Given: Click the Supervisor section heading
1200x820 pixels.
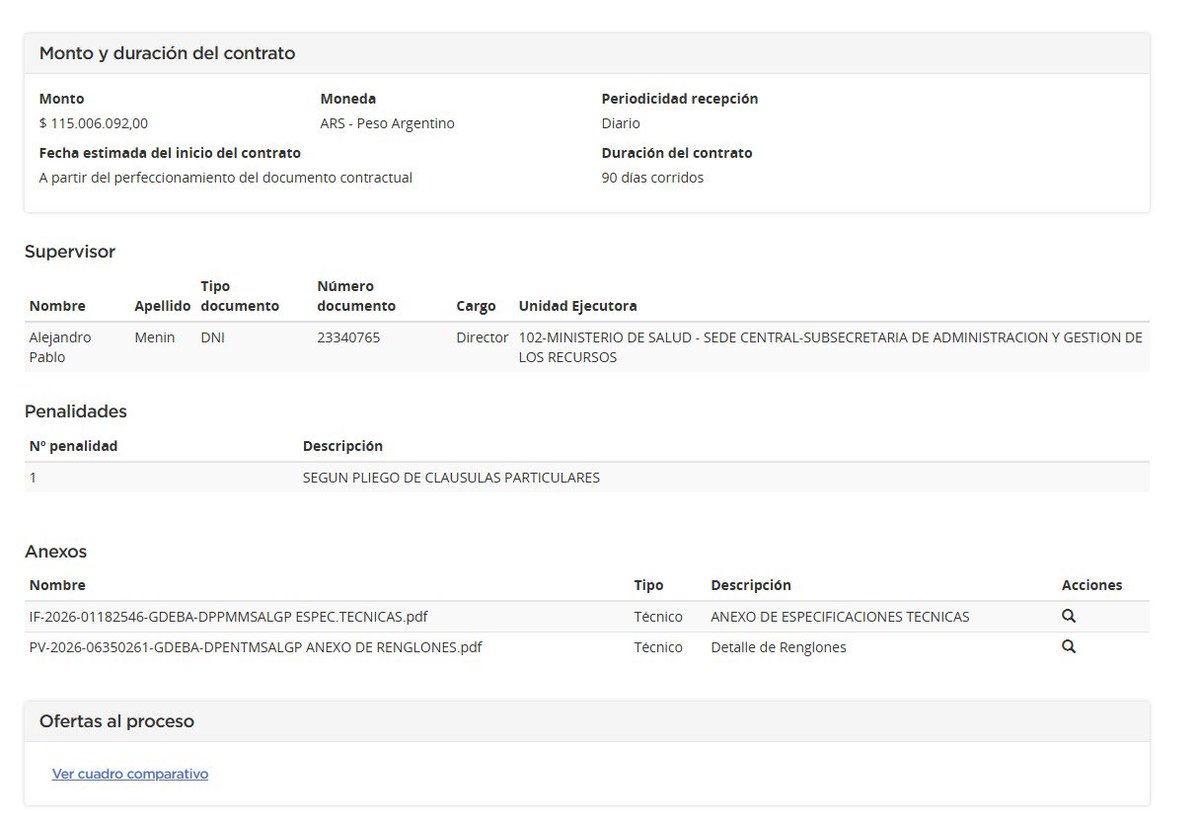Looking at the screenshot, I should coord(70,252).
